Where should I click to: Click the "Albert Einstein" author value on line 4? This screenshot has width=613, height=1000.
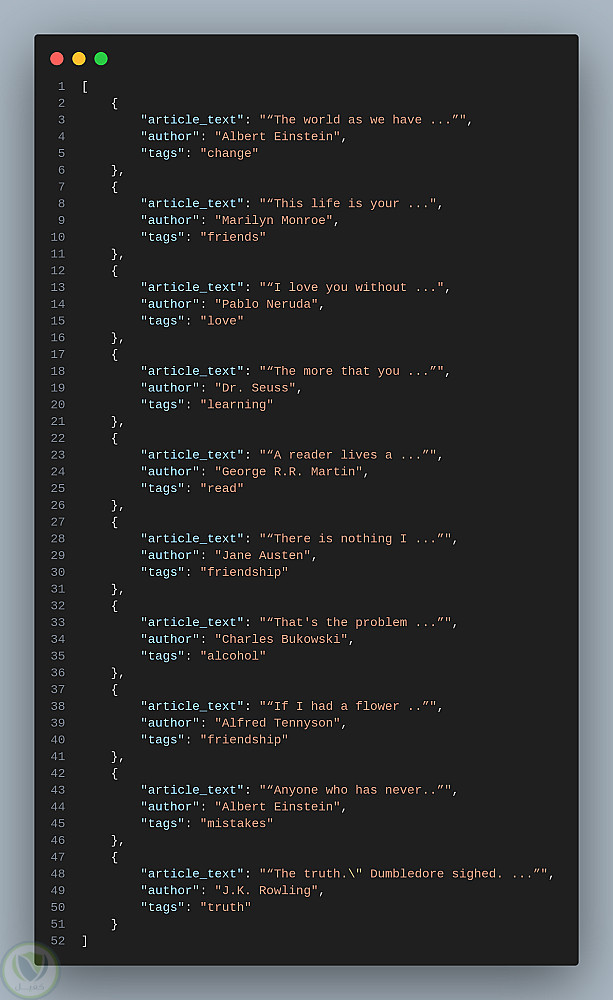277,137
